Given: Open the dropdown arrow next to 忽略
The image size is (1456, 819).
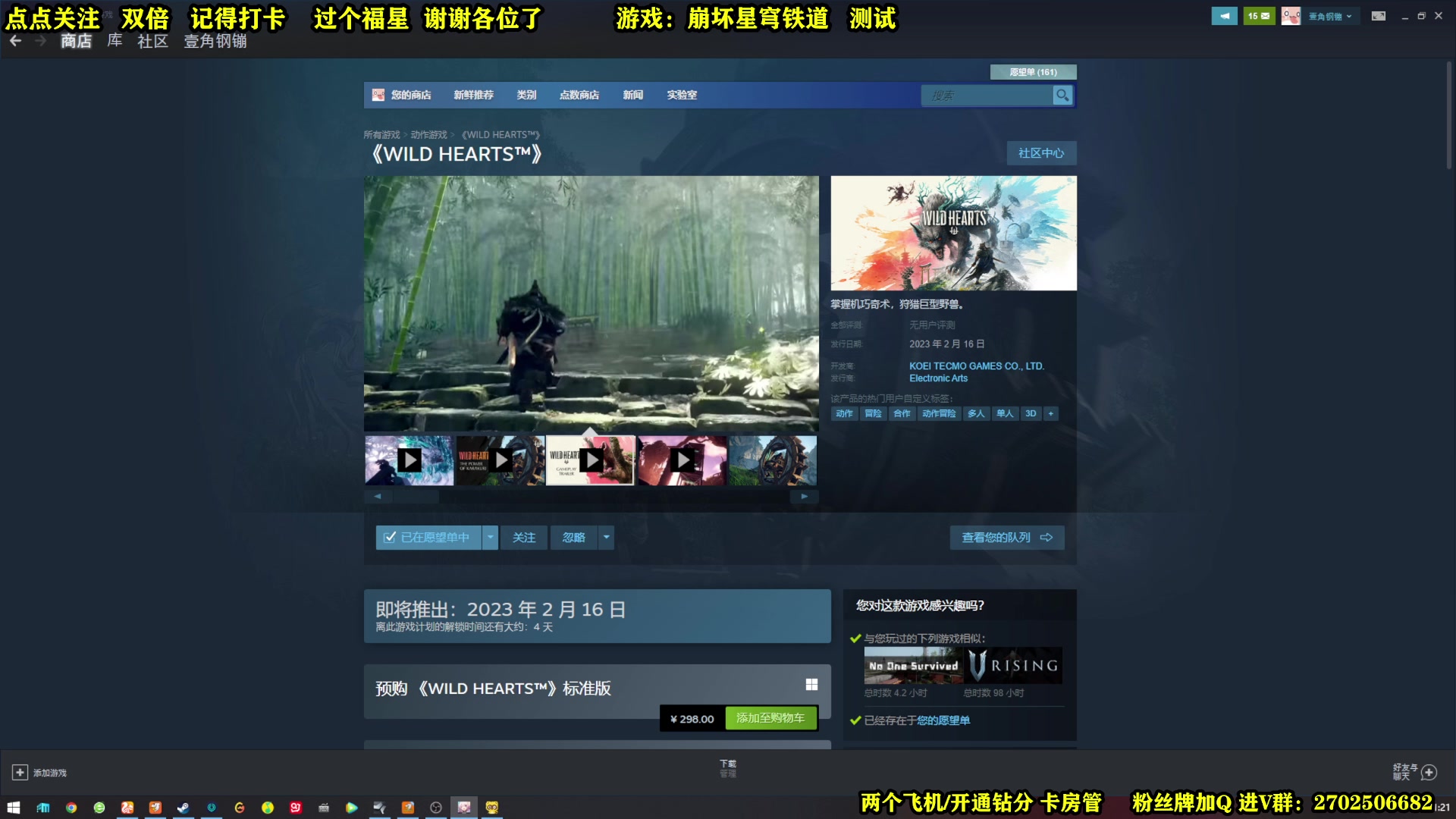Looking at the screenshot, I should coord(606,537).
